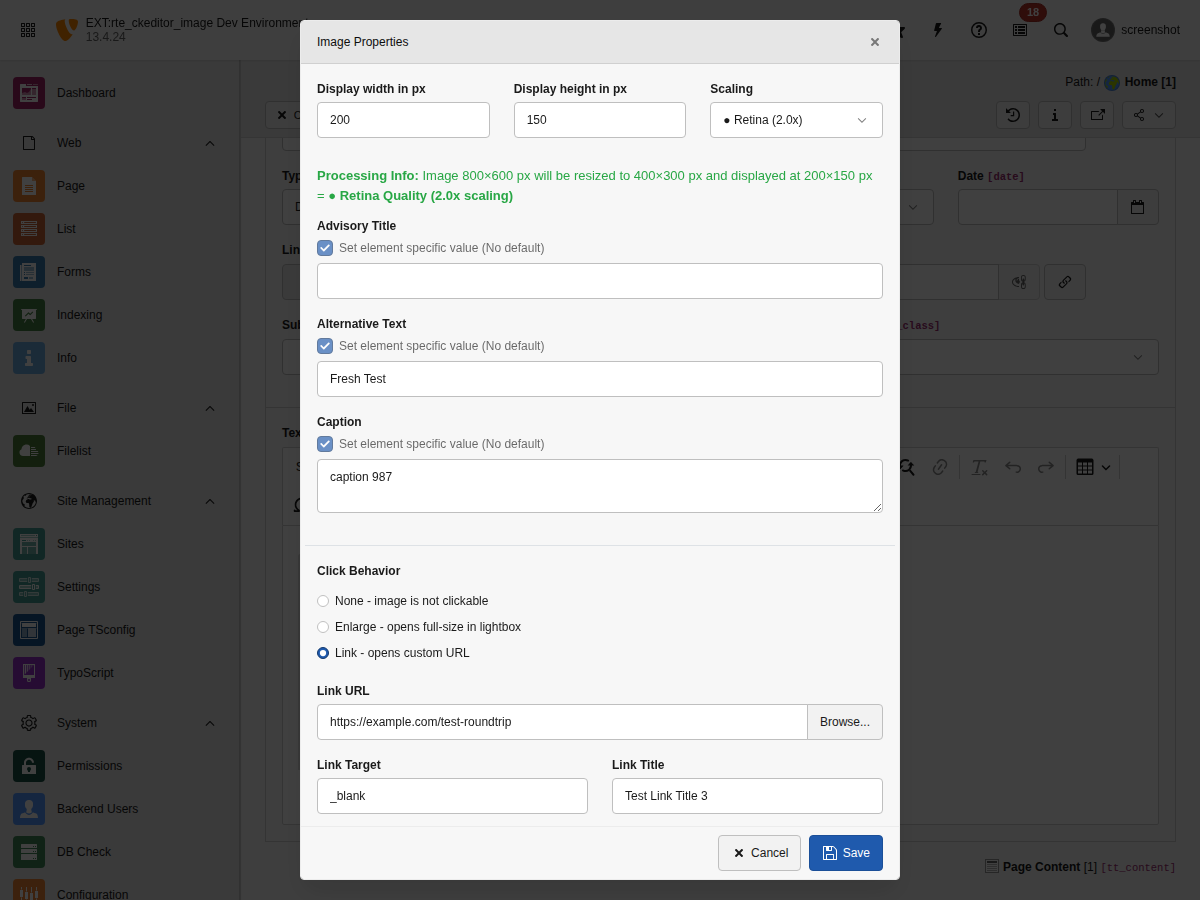Open the Scaling Retina 2.0x dropdown
This screenshot has width=1200, height=900.
click(795, 119)
